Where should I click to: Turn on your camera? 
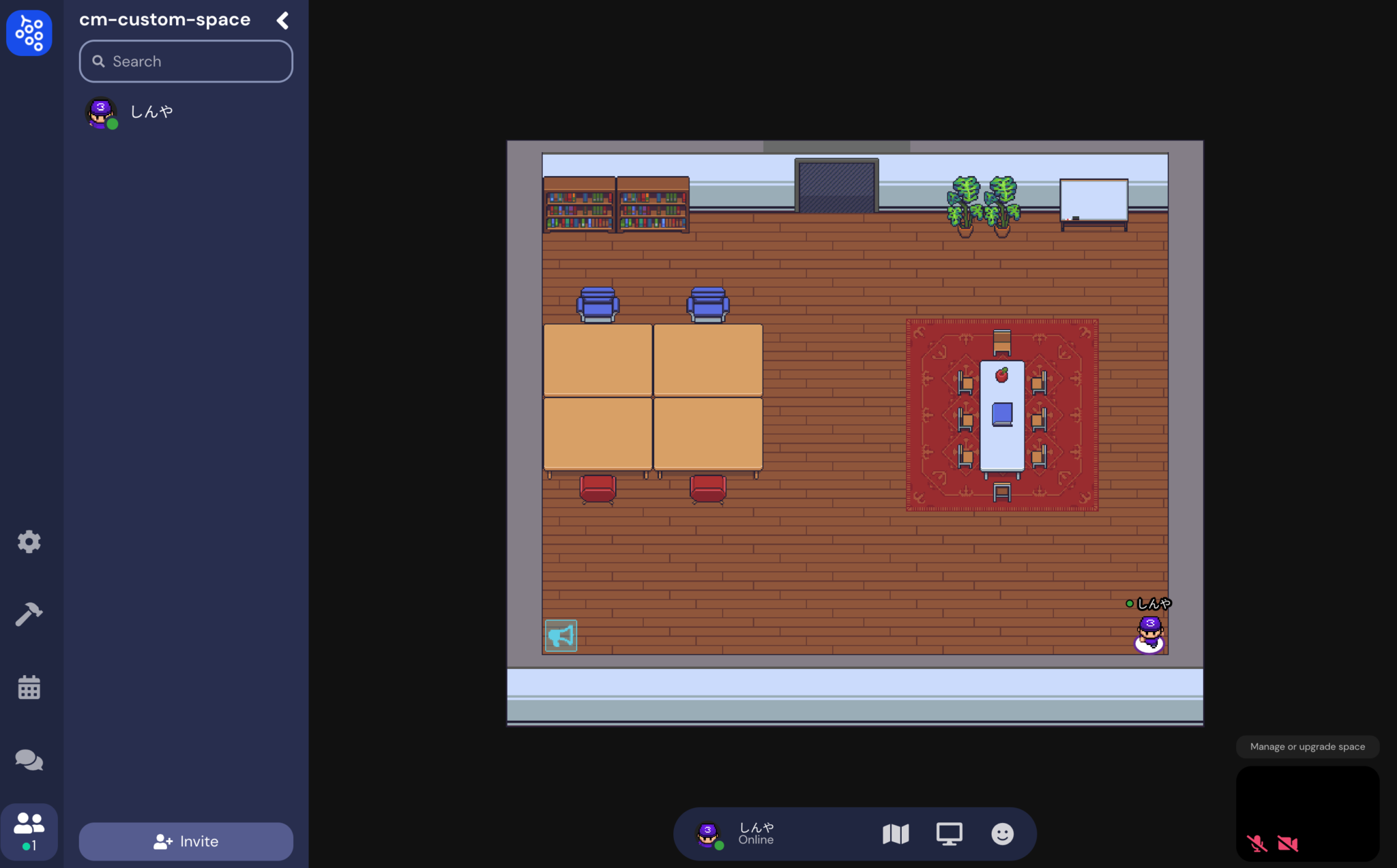pos(1286,843)
